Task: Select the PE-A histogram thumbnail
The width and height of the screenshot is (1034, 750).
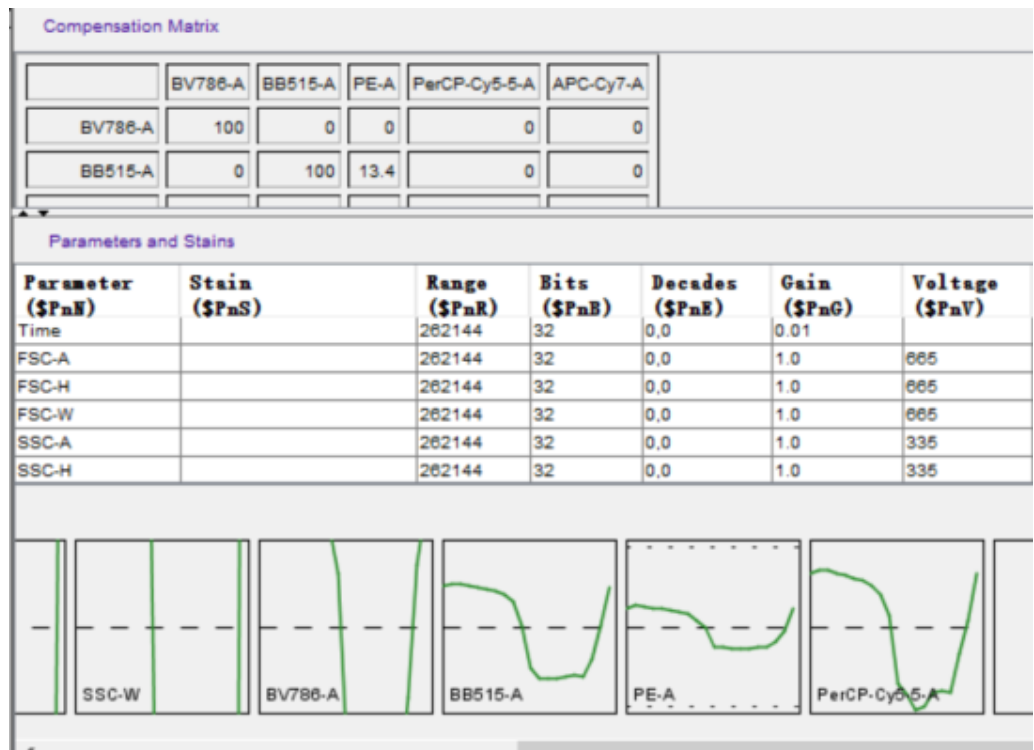Action: point(713,627)
